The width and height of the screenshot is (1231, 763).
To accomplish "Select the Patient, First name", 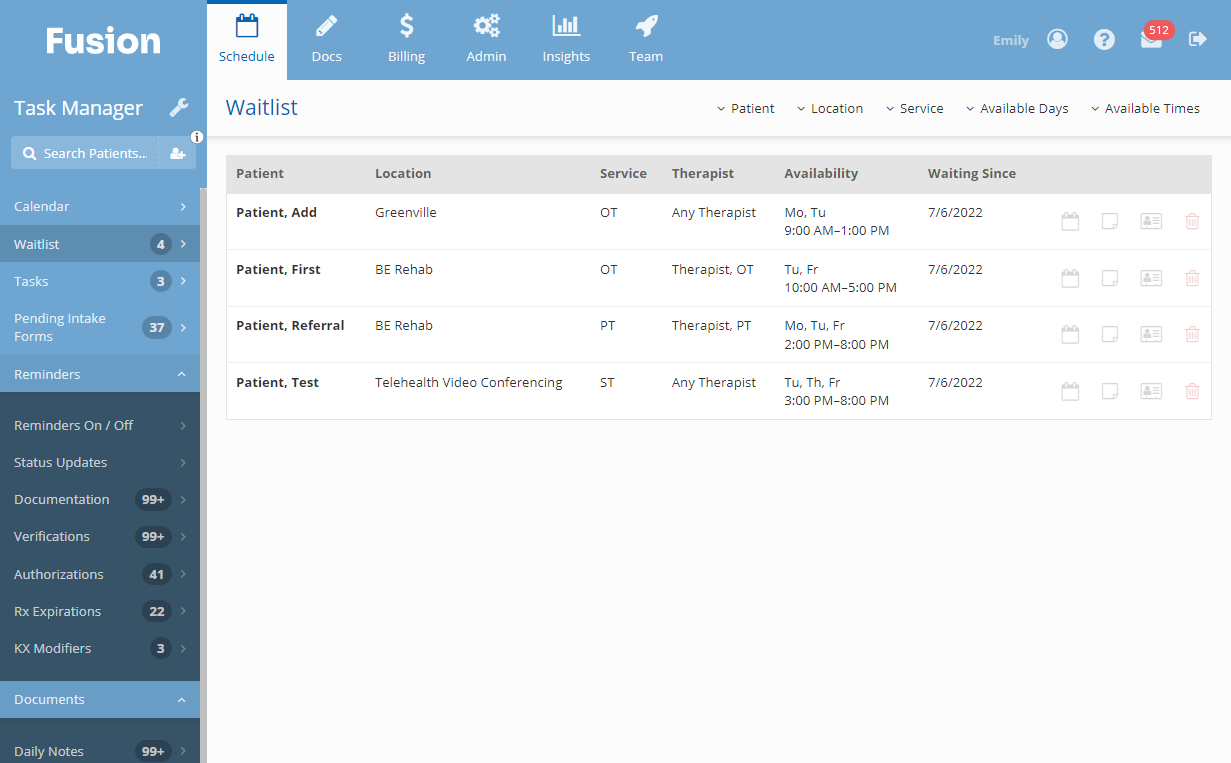I will click(278, 269).
